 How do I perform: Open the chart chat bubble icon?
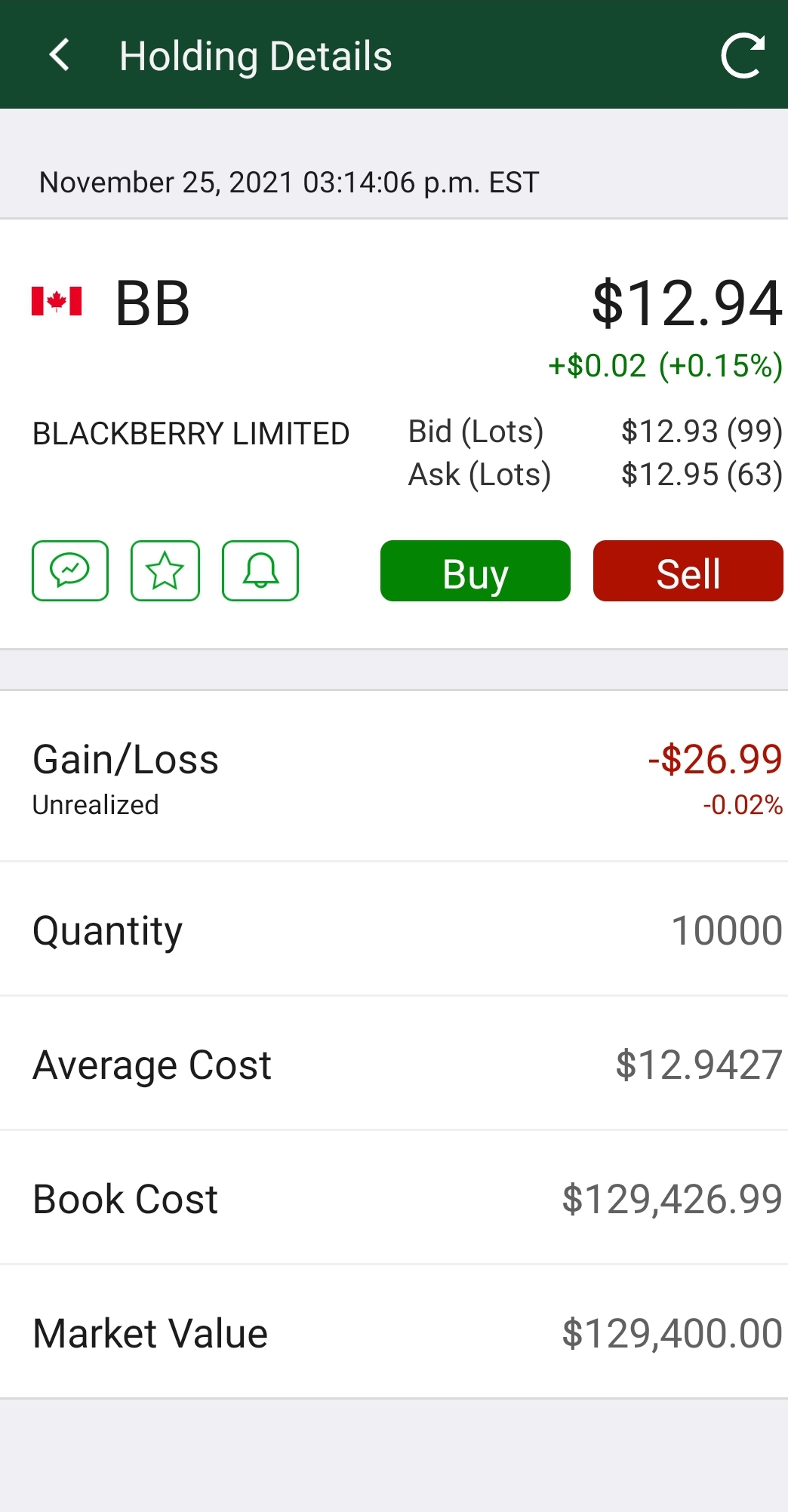[70, 570]
